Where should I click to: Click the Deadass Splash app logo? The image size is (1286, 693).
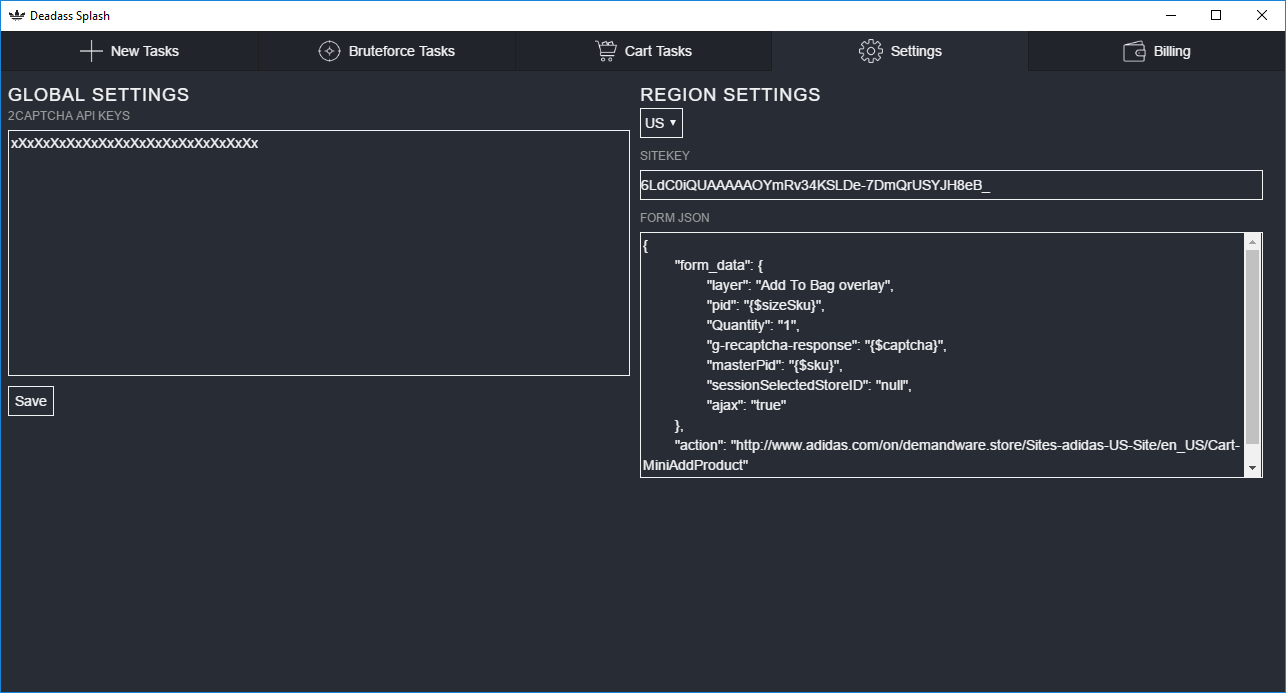16,15
